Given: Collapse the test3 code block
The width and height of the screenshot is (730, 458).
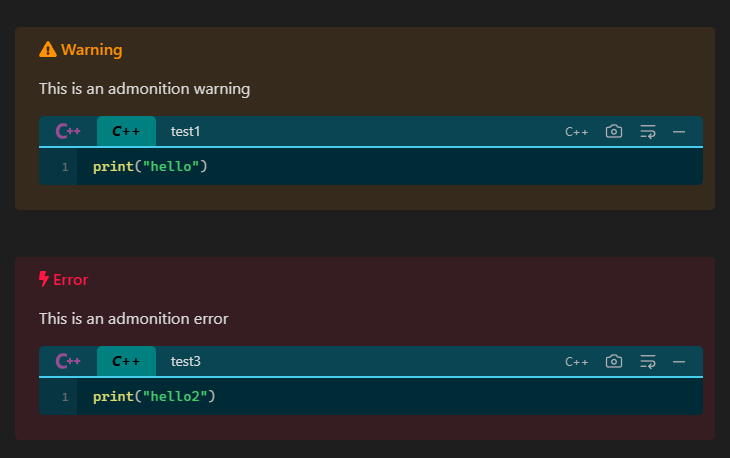Looking at the screenshot, I should [679, 362].
